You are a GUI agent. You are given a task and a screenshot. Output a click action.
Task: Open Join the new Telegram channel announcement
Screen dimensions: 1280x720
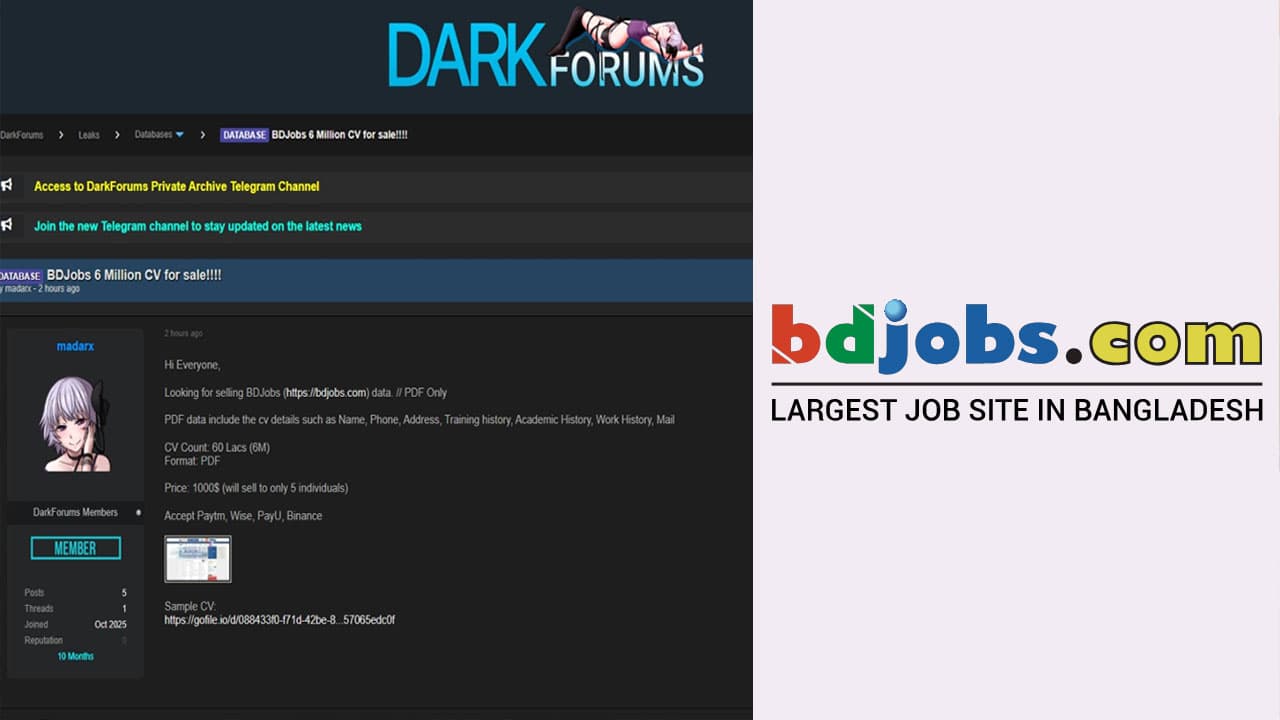click(198, 226)
